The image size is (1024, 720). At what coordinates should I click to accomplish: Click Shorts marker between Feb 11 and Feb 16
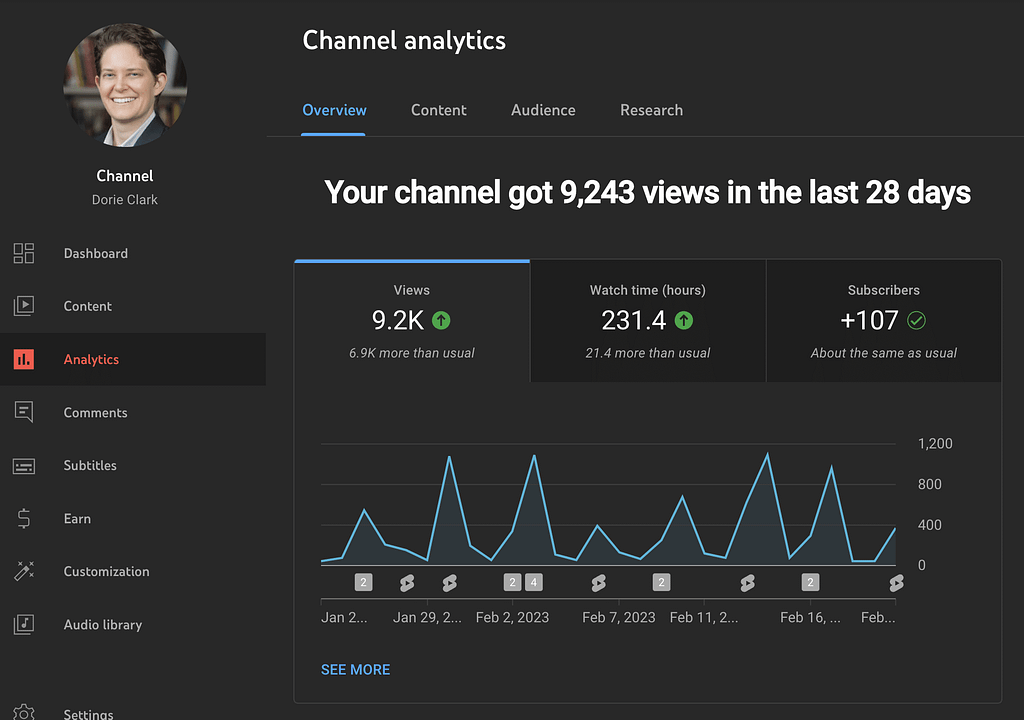click(748, 583)
